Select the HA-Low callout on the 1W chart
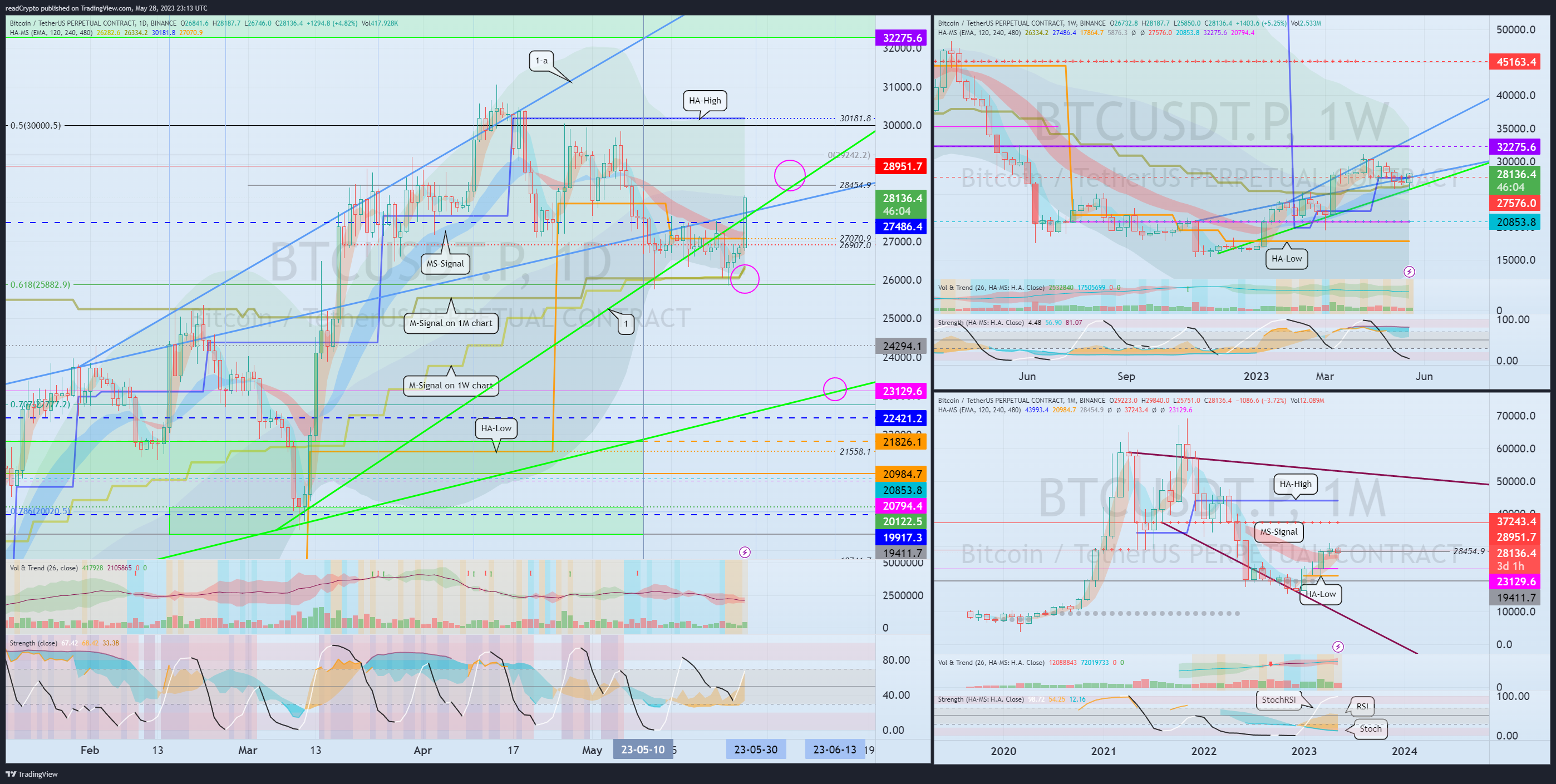Screen dimensions: 1556x784 (1287, 259)
